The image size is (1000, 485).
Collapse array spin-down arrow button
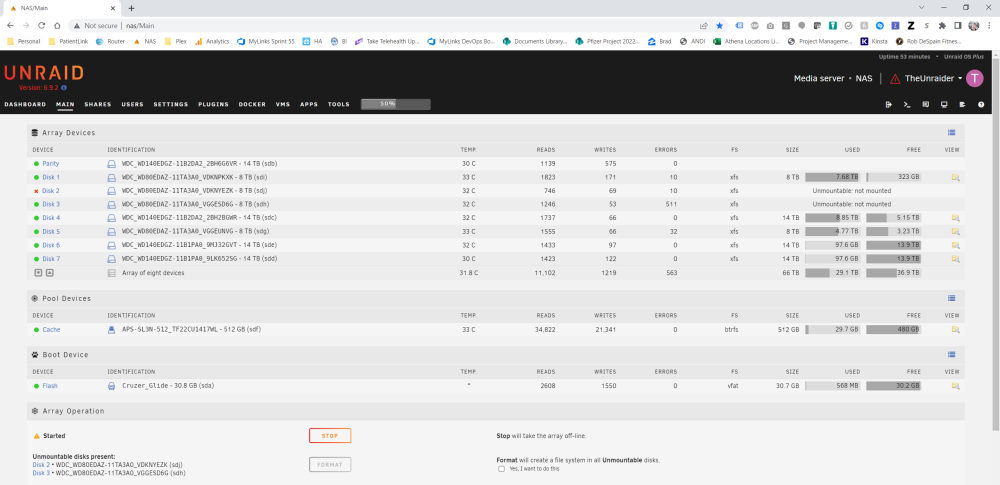point(38,272)
